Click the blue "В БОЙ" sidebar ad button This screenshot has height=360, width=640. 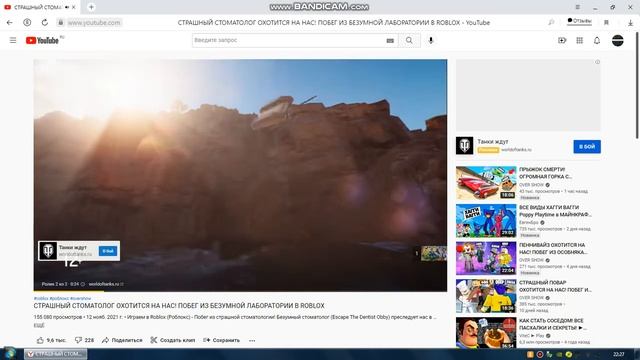587,147
